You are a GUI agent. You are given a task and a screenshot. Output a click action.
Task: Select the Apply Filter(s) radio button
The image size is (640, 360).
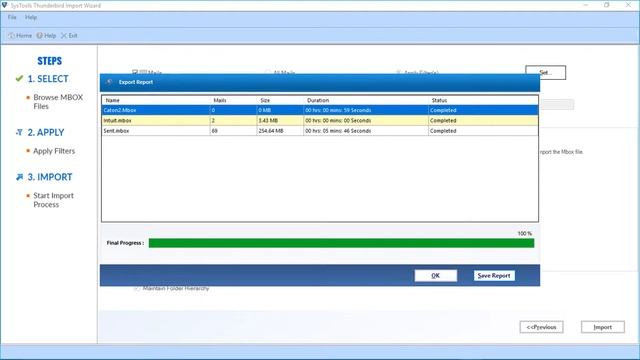[398, 72]
